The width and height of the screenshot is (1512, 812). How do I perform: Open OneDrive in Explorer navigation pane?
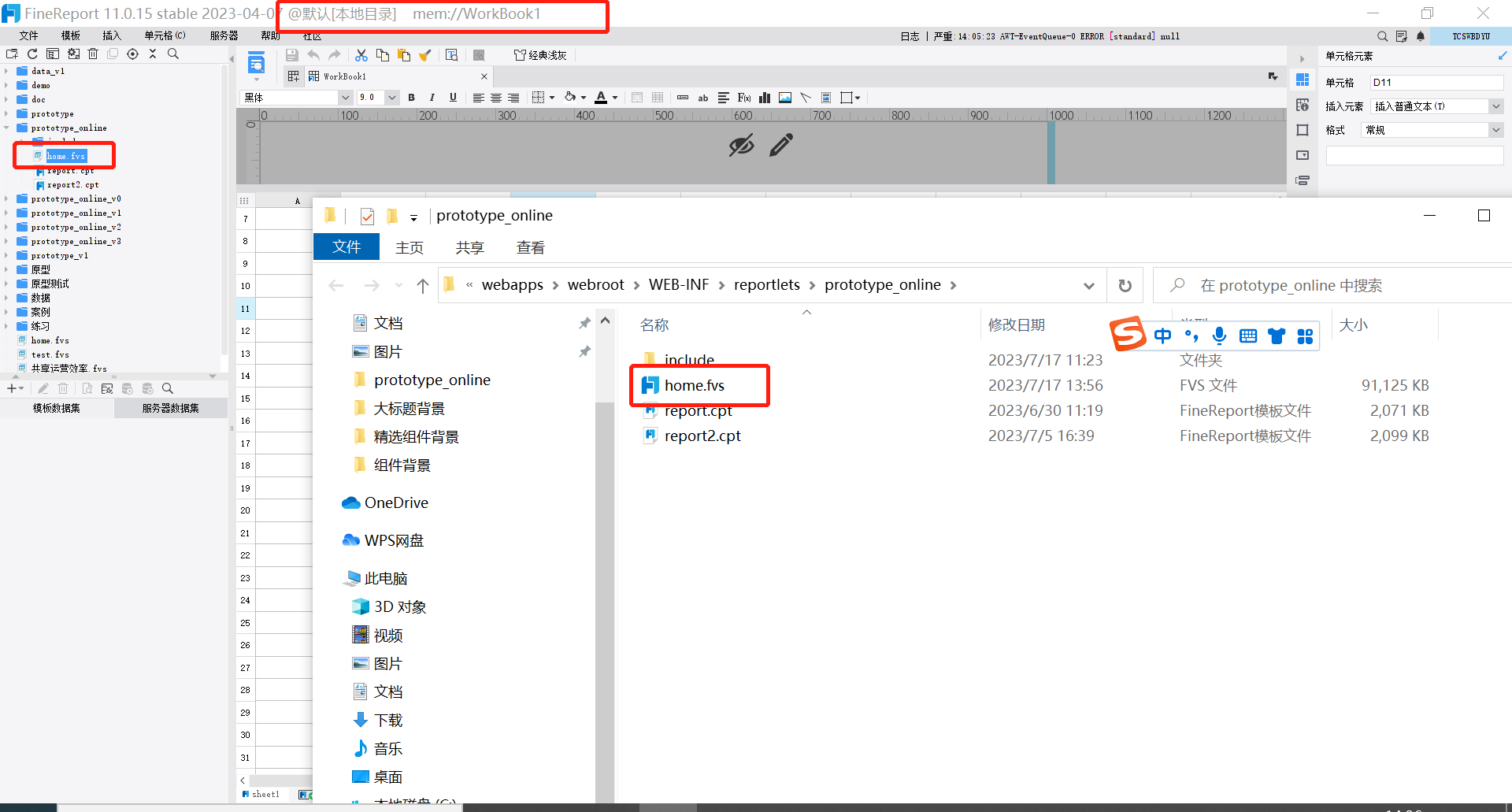pos(386,502)
